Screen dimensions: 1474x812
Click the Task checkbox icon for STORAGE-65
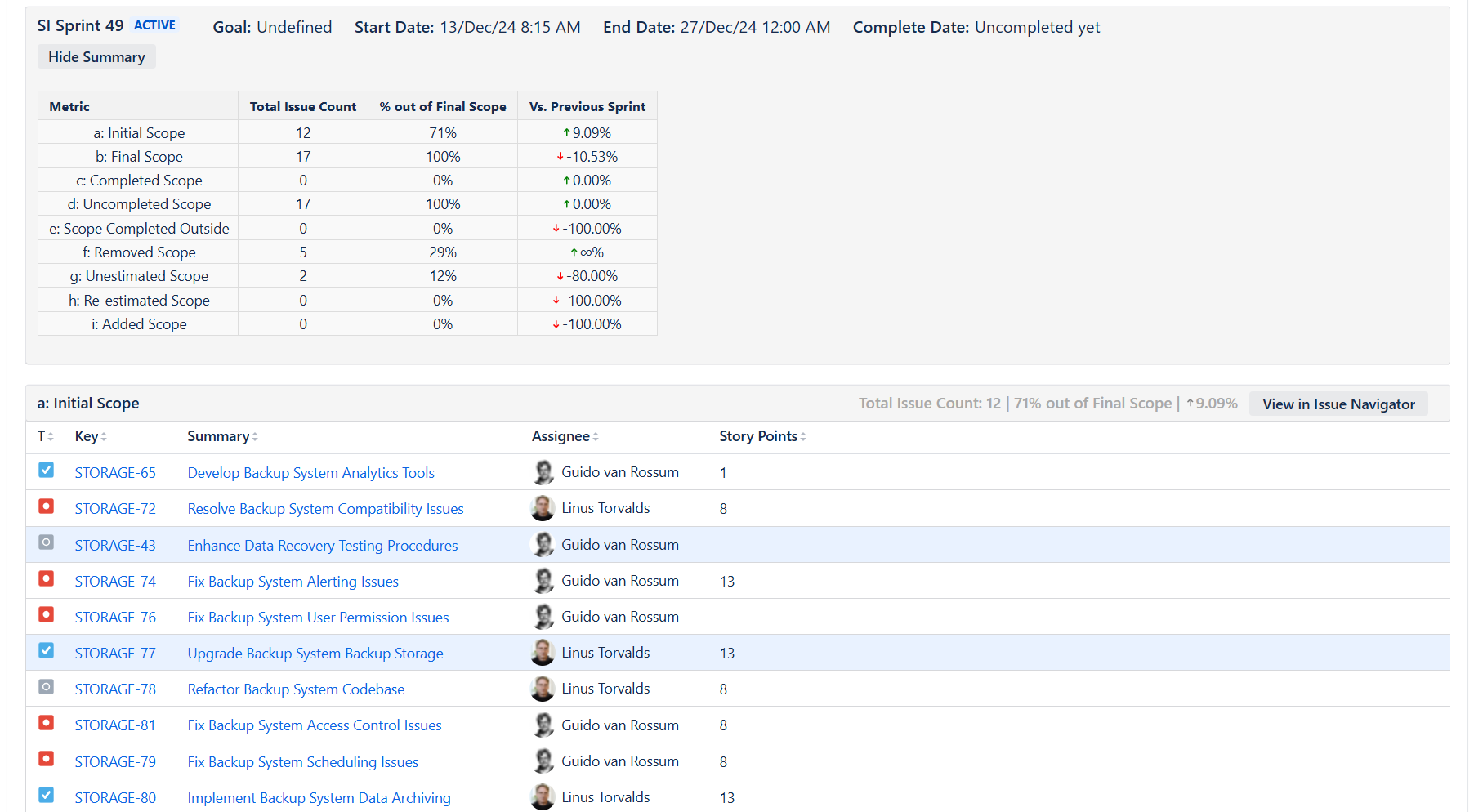[46, 469]
